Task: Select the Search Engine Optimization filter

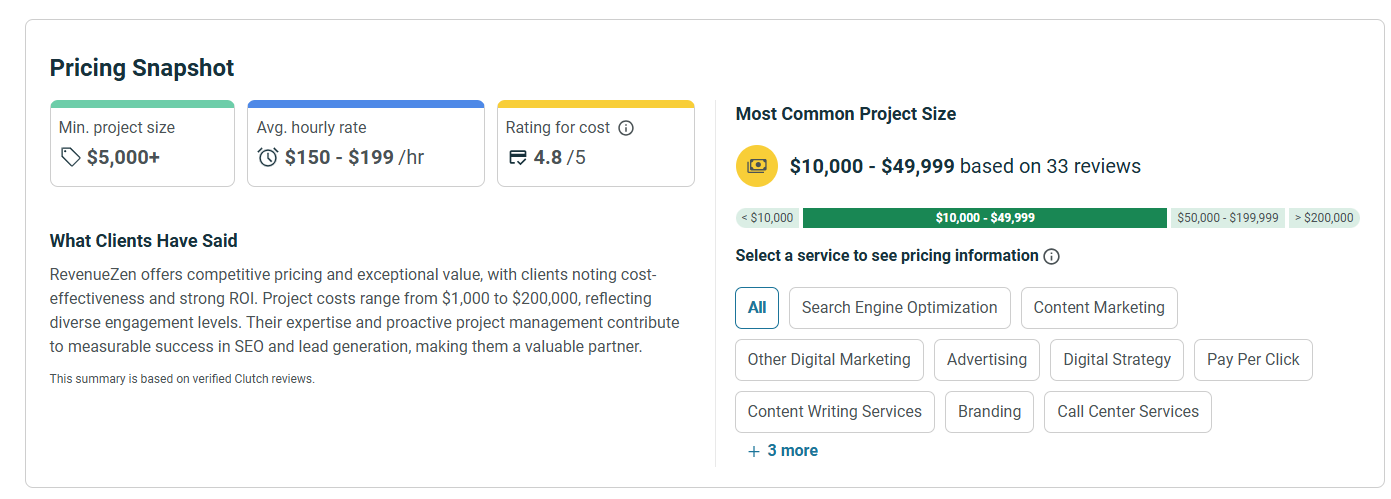Action: tap(899, 308)
